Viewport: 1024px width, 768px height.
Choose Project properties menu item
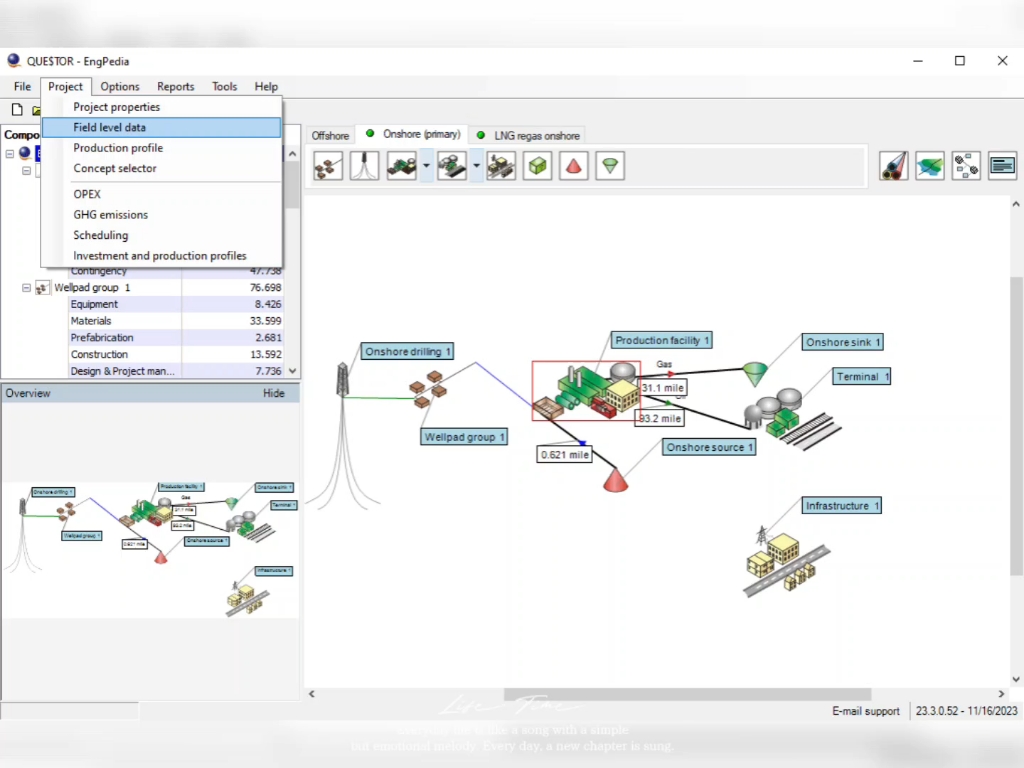(162, 107)
